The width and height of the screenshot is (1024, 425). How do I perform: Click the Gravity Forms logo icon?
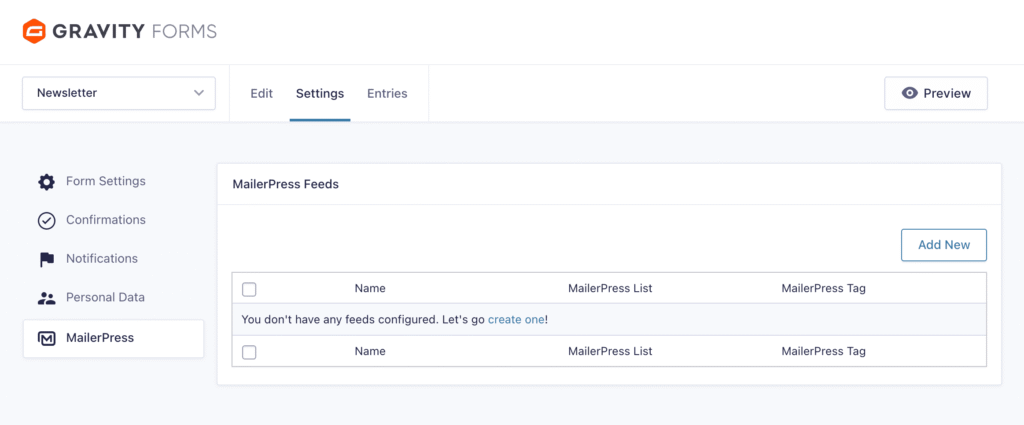(35, 31)
